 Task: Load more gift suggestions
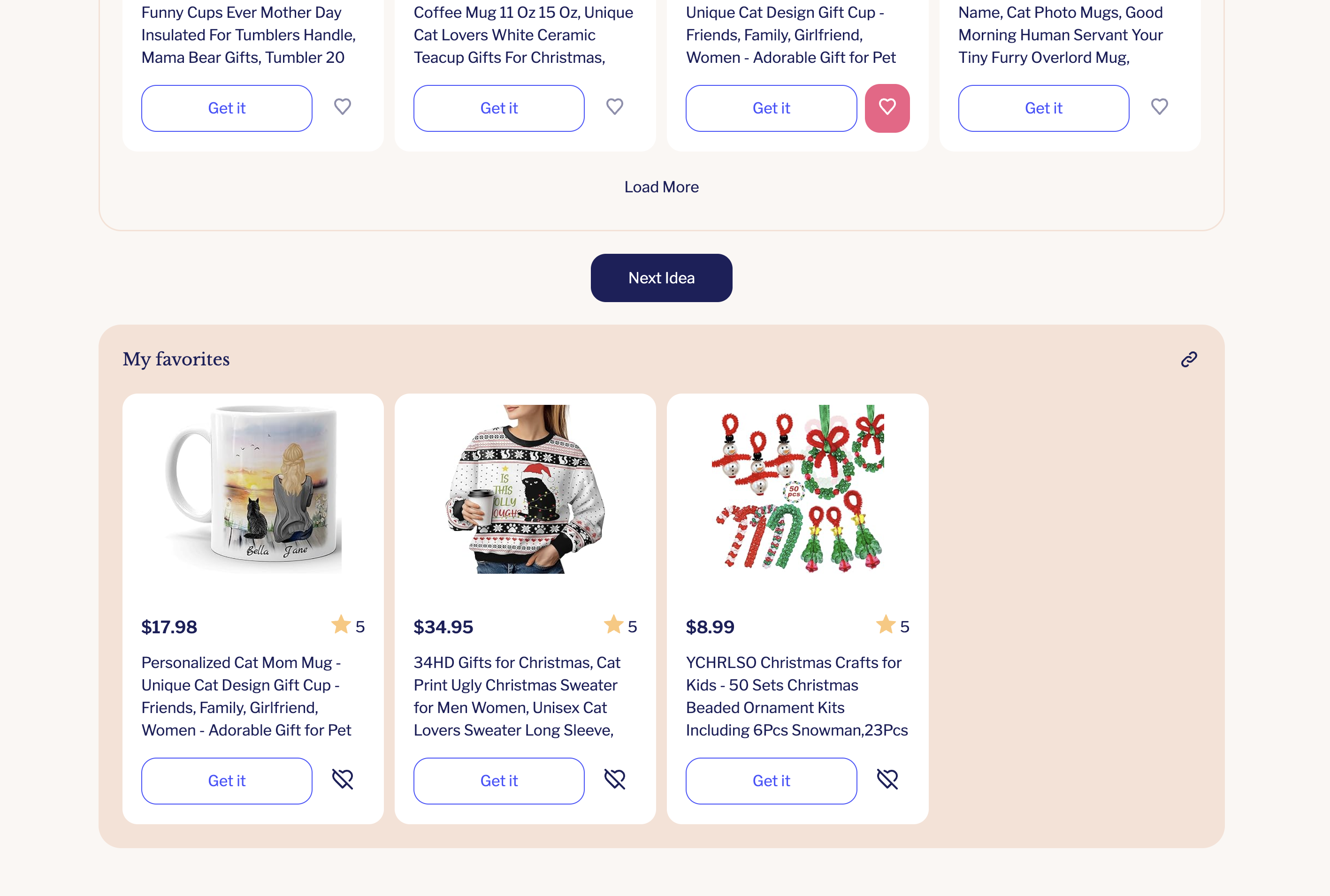pyautogui.click(x=661, y=187)
